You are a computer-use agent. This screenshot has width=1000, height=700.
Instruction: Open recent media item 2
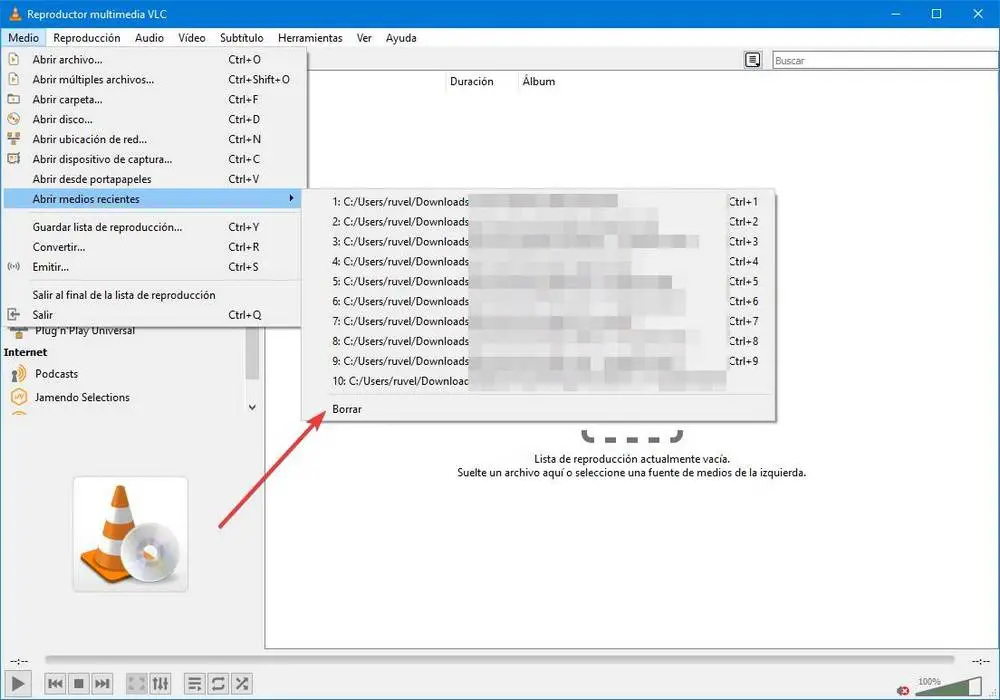click(x=538, y=221)
